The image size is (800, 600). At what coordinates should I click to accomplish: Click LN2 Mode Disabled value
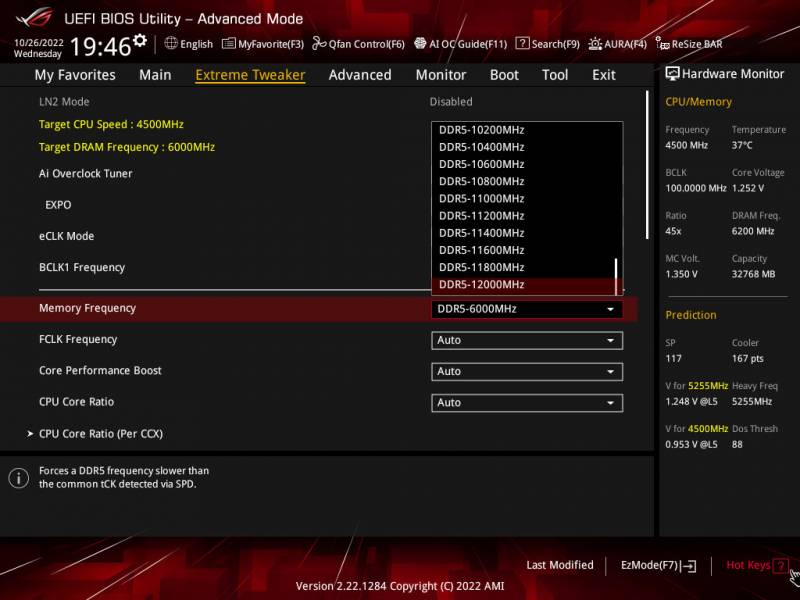point(451,102)
